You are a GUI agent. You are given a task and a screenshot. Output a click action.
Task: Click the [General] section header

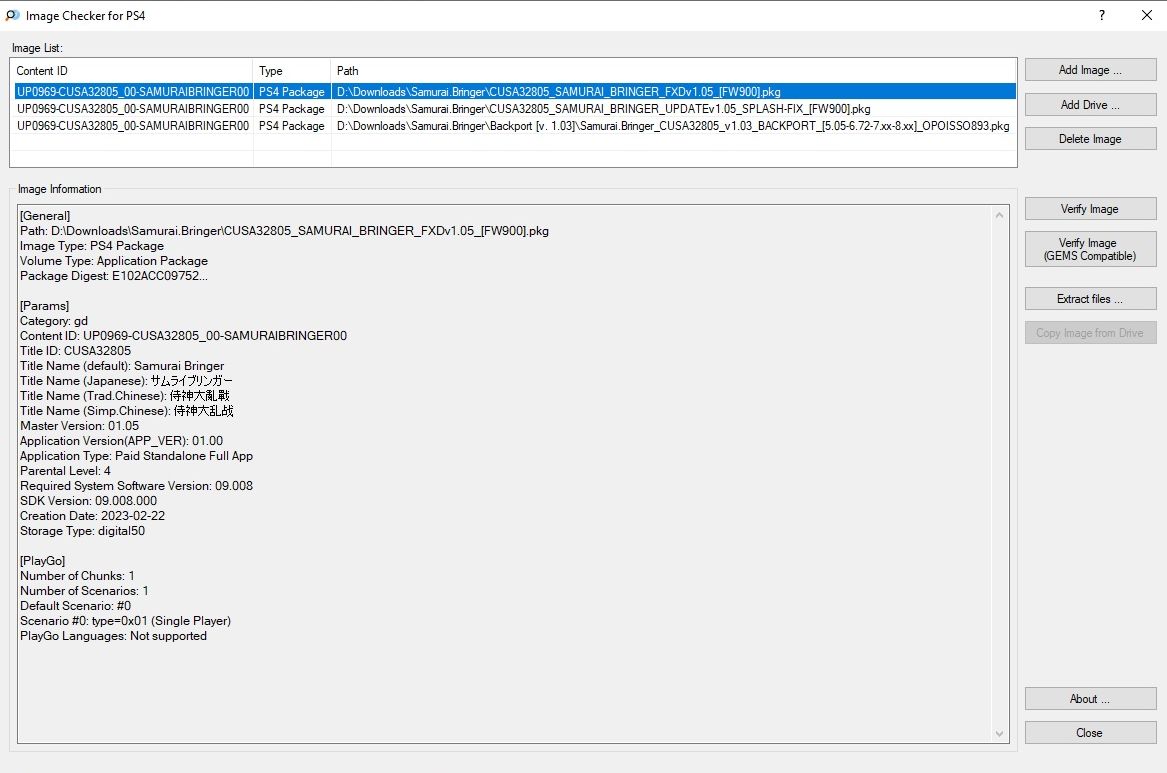coord(45,216)
